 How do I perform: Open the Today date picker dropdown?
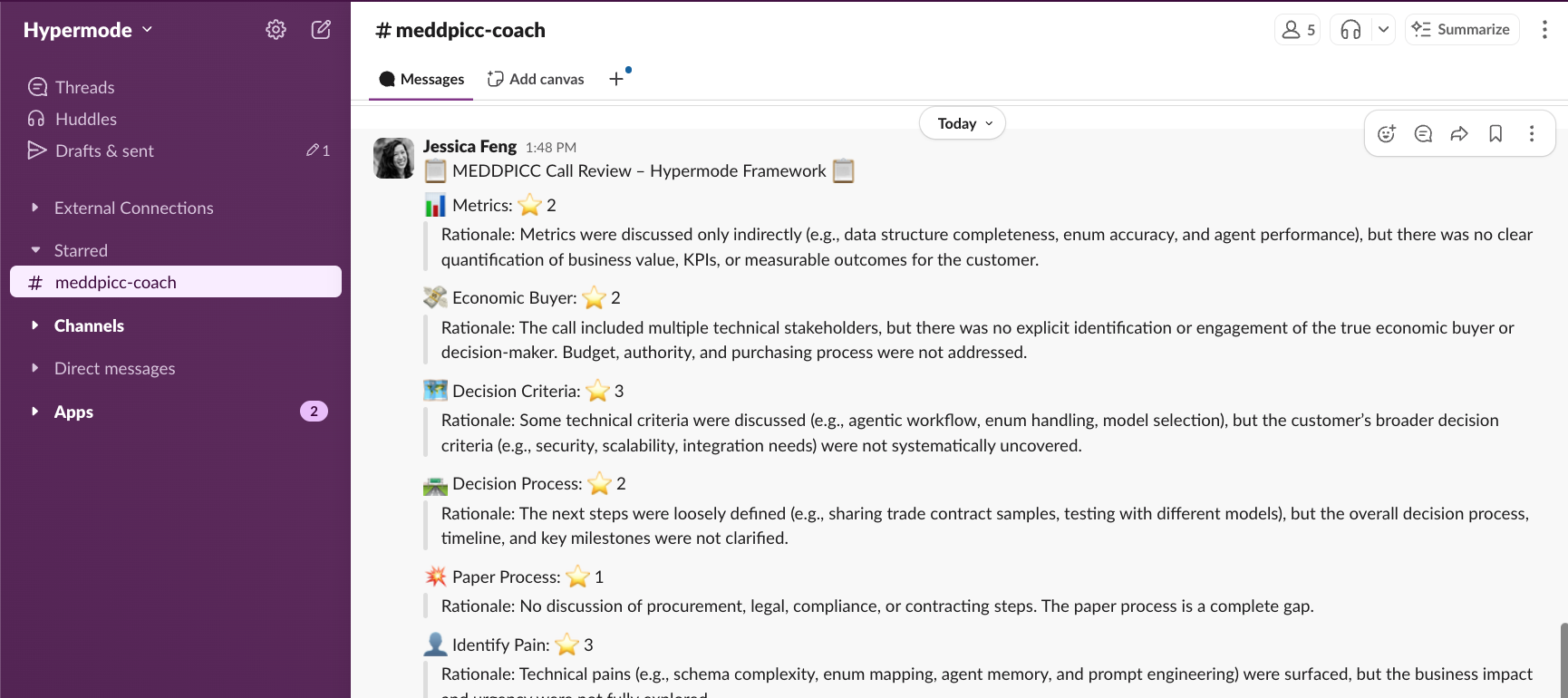962,122
